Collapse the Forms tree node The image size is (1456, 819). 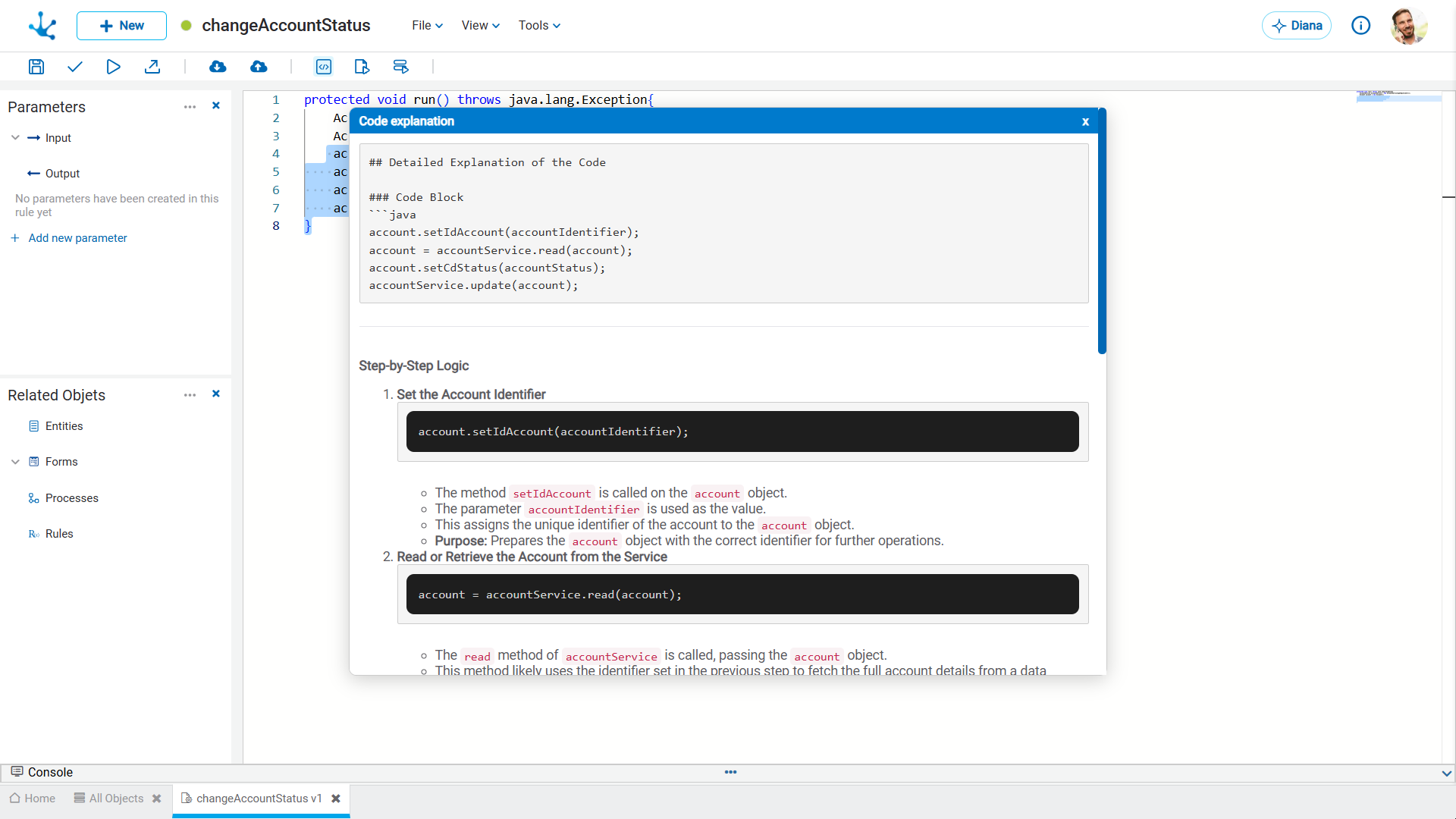tap(15, 462)
